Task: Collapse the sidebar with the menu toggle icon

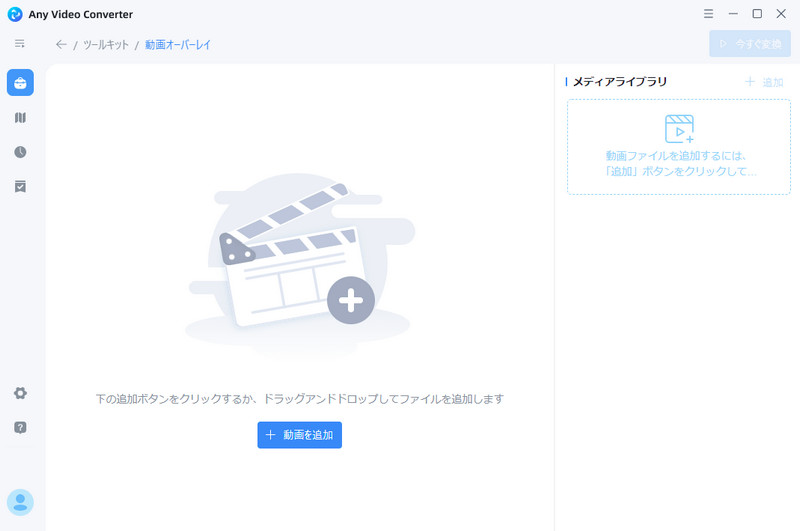Action: pyautogui.click(x=20, y=44)
